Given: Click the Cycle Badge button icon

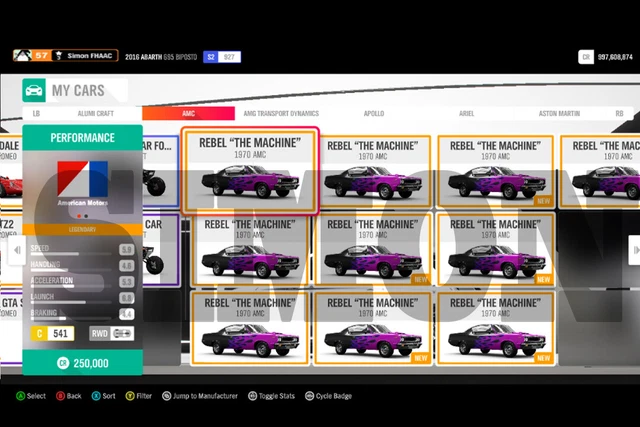Looking at the screenshot, I should [x=309, y=396].
